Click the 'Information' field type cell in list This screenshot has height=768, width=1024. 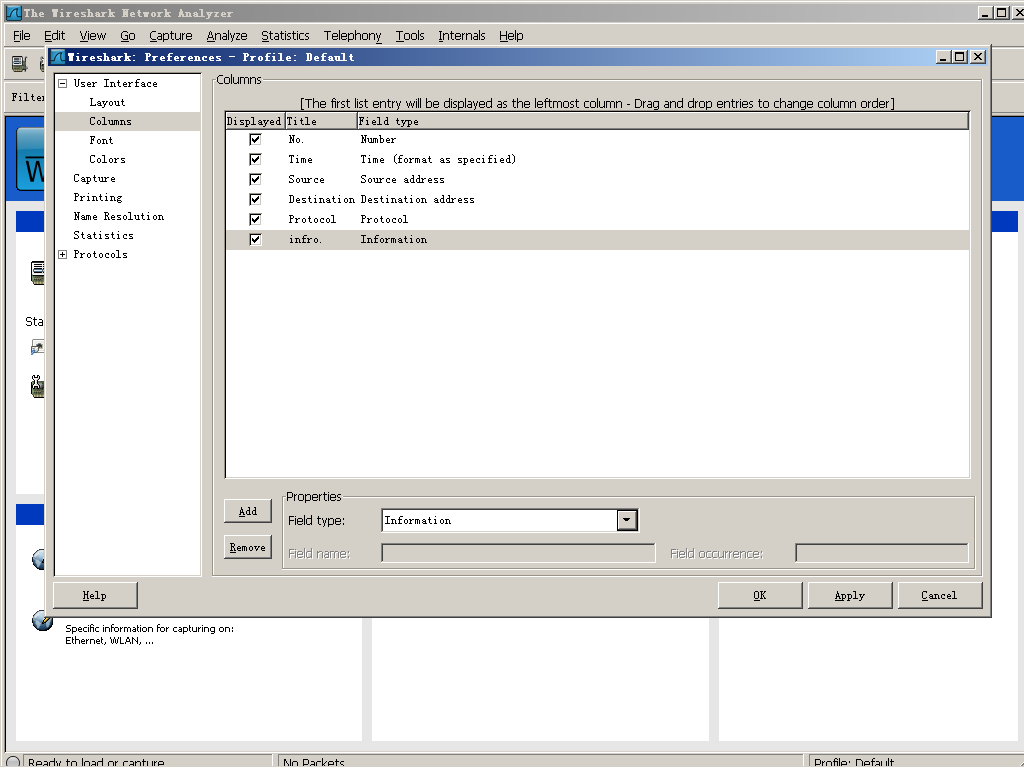pos(393,240)
